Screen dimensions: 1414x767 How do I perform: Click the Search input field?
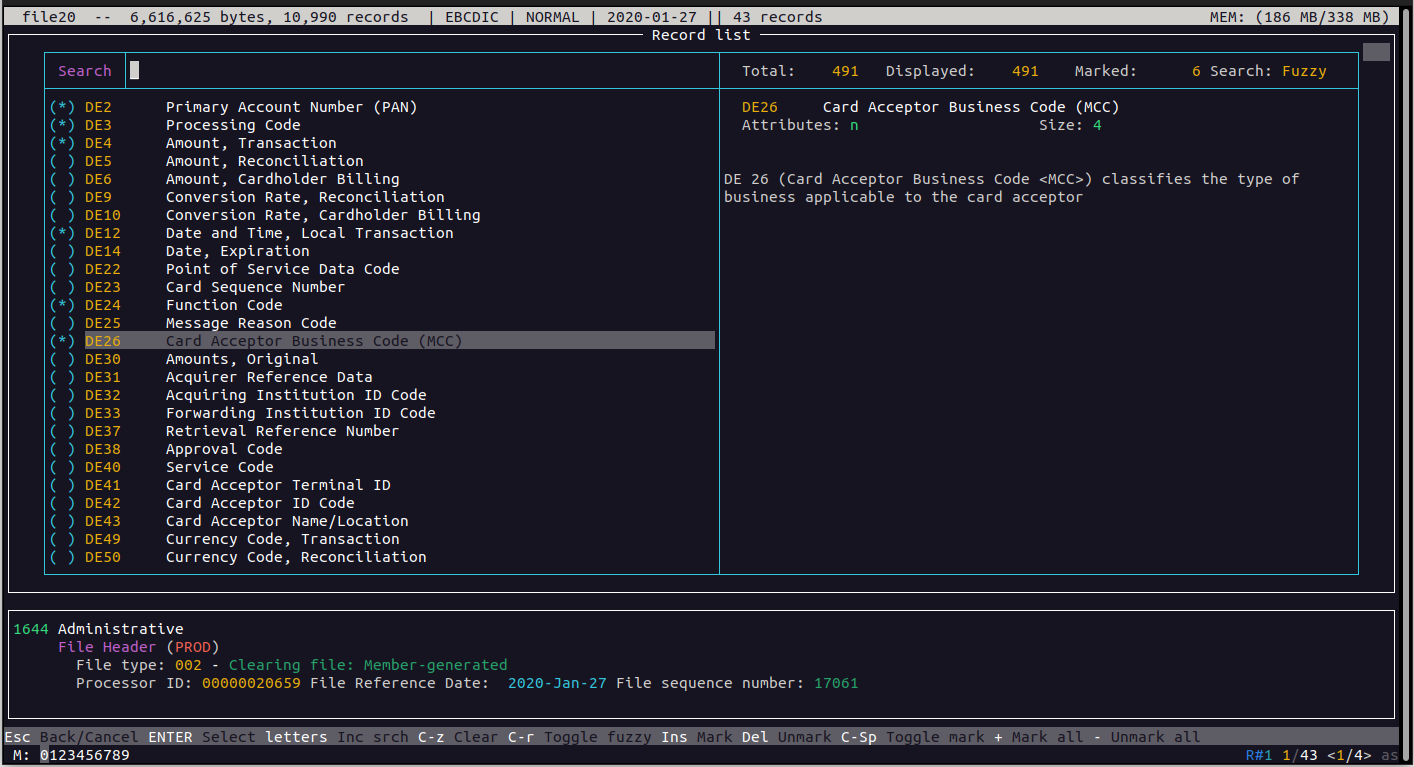click(x=420, y=71)
